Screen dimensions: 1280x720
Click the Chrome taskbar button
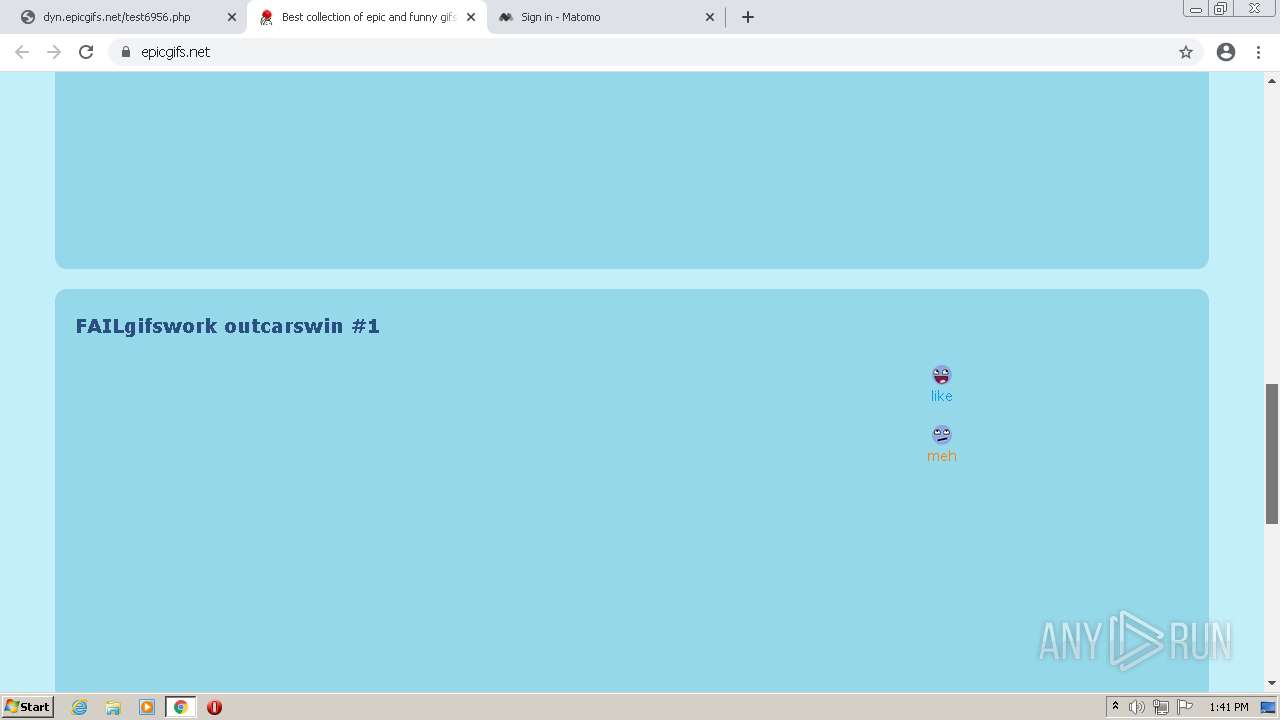click(180, 707)
